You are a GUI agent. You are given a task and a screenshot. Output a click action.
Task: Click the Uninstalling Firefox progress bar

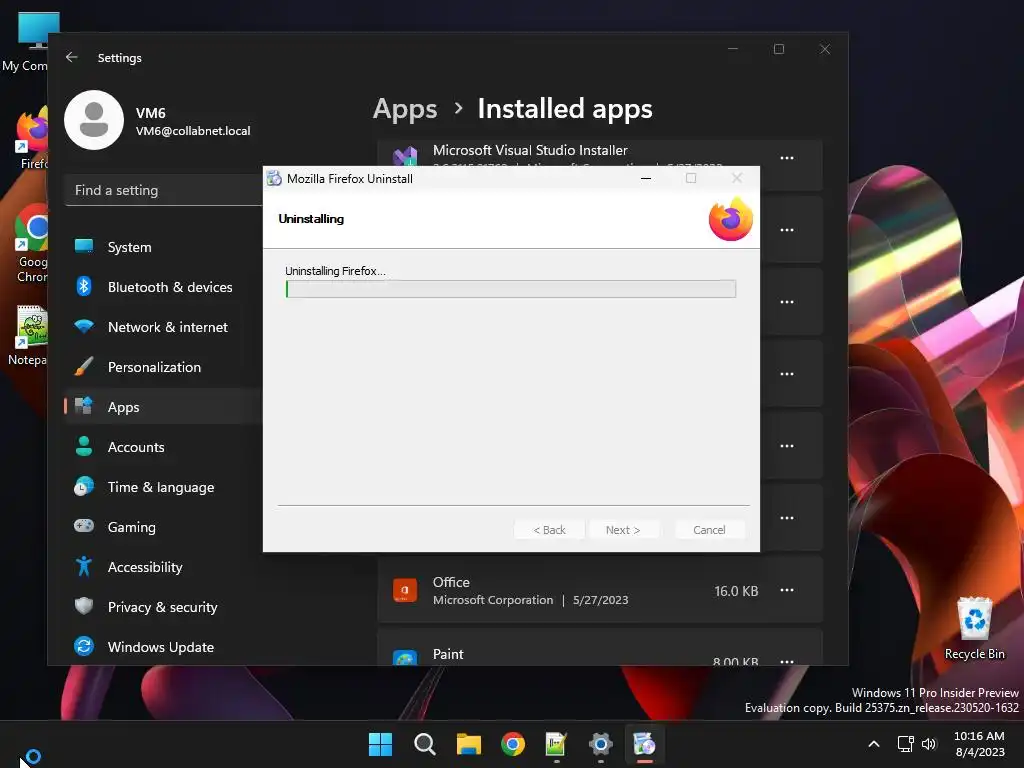click(x=511, y=289)
